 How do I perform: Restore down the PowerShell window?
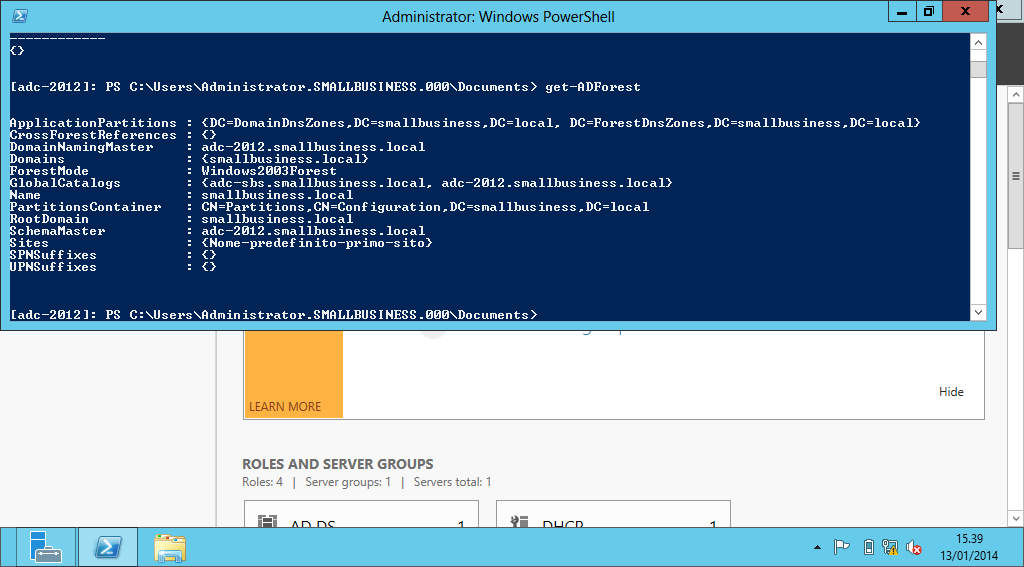[x=929, y=11]
